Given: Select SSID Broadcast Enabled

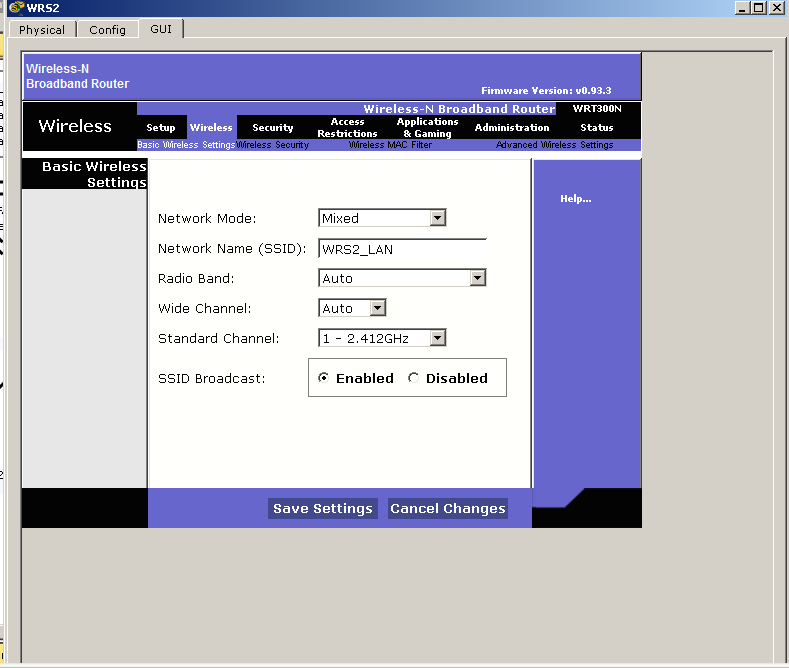Looking at the screenshot, I should (x=324, y=377).
